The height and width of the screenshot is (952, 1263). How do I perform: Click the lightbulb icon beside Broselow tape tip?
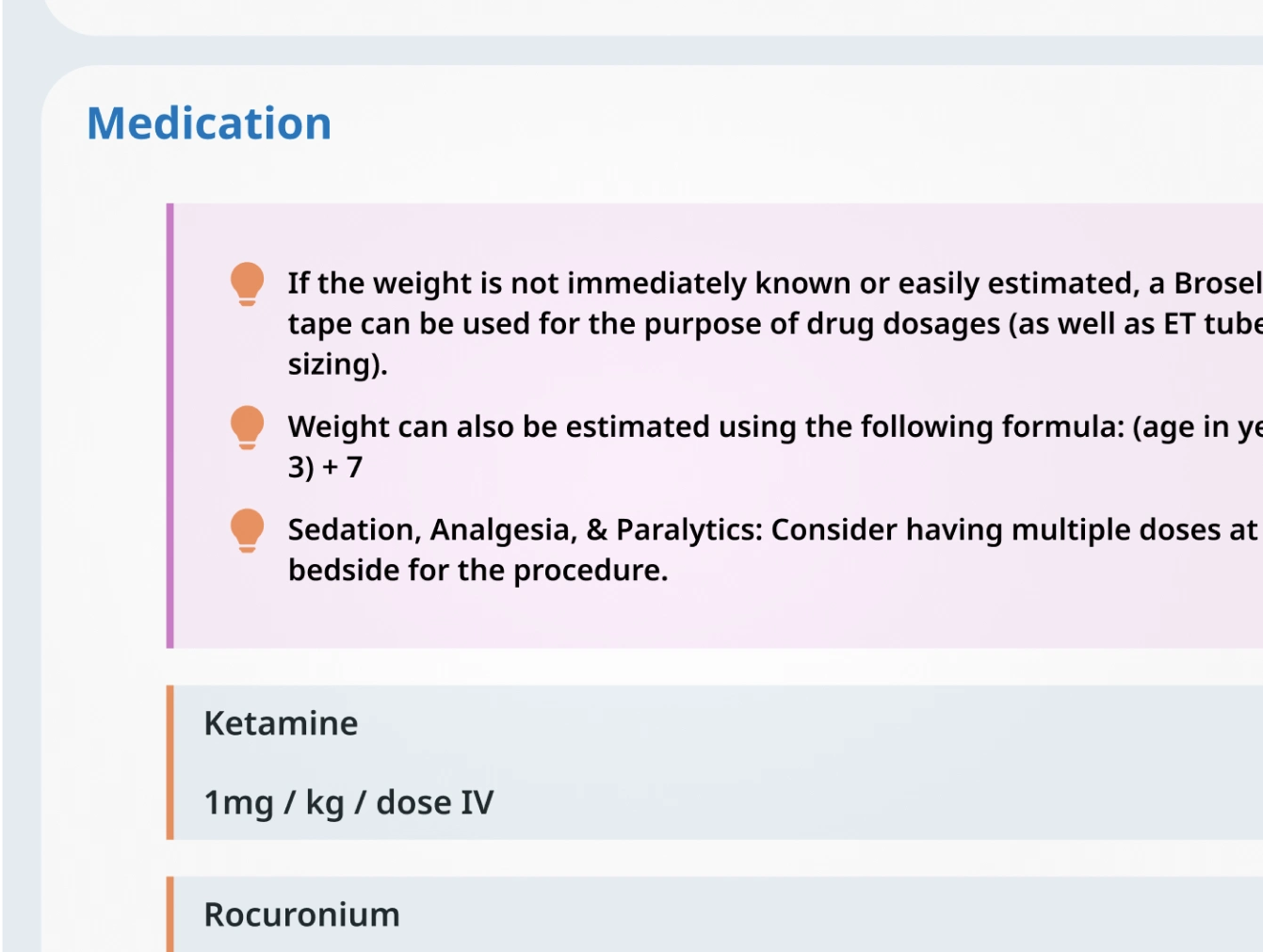247,283
